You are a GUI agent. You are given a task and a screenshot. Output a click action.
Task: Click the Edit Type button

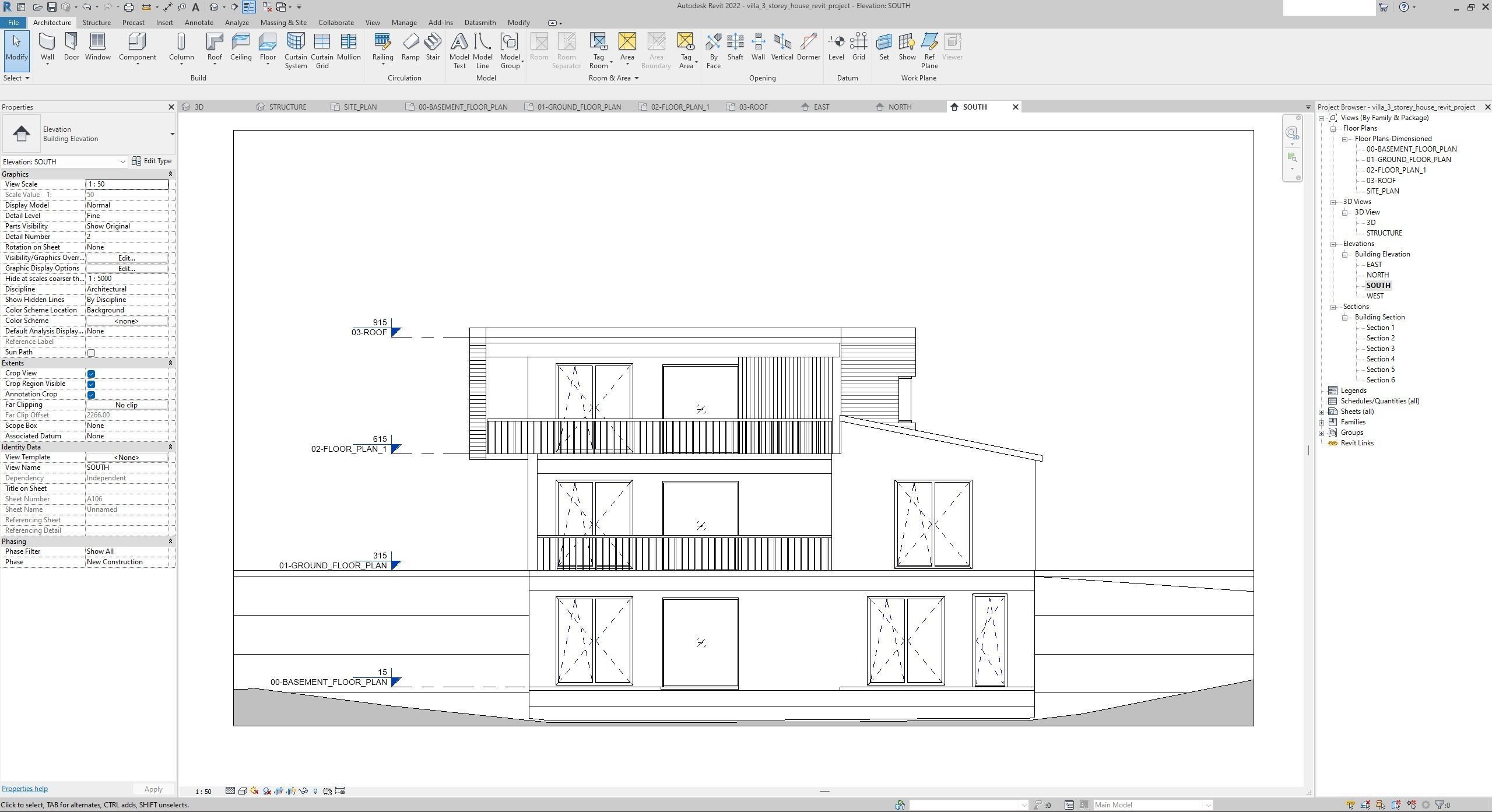coord(152,161)
